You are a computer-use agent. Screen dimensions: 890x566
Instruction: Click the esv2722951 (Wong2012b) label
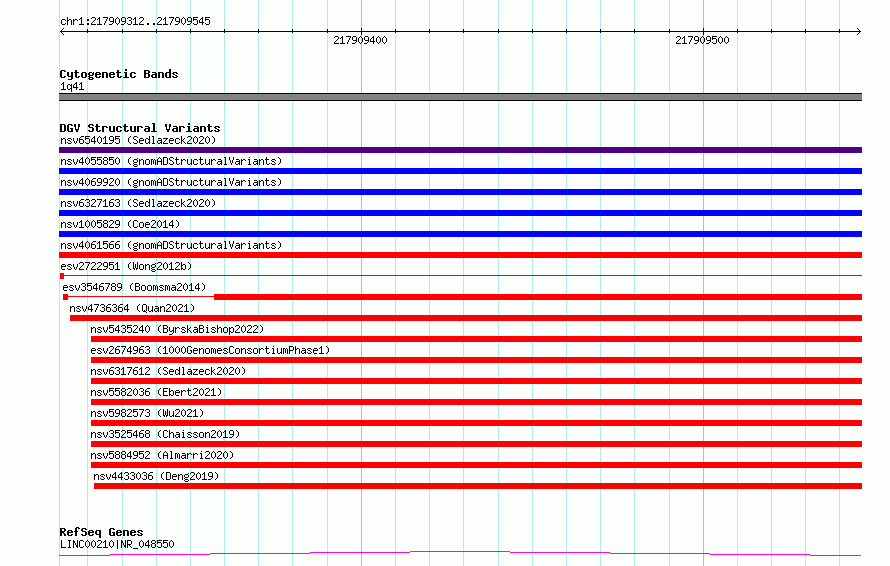pyautogui.click(x=126, y=266)
